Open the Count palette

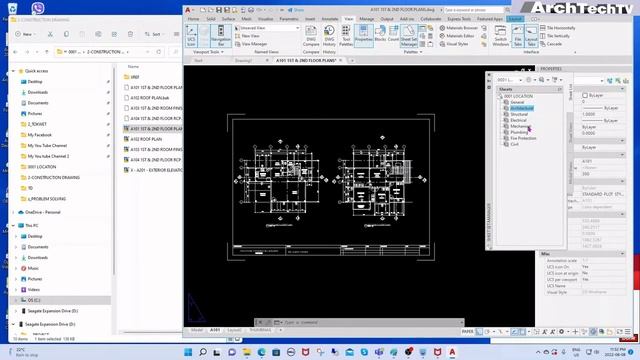tap(393, 34)
